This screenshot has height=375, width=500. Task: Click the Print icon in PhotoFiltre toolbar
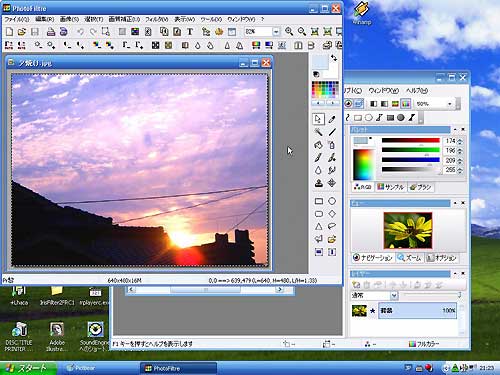(x=51, y=32)
